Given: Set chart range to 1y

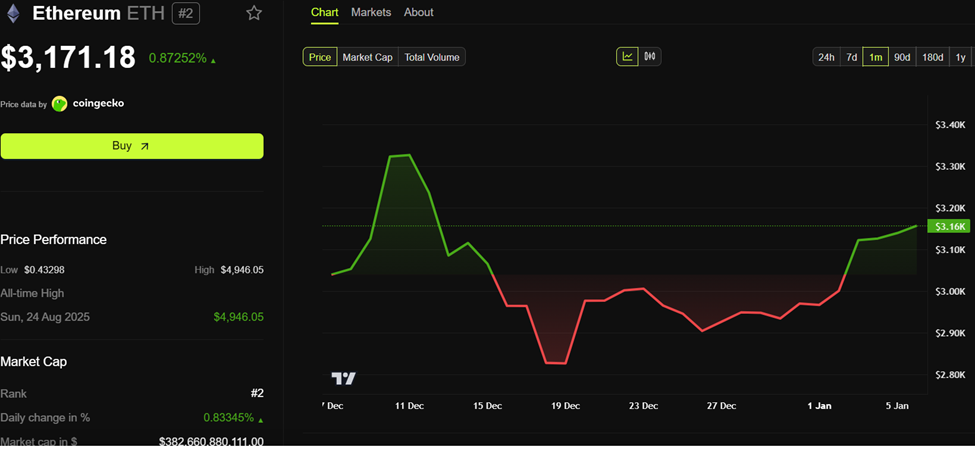Looking at the screenshot, I should tap(961, 57).
